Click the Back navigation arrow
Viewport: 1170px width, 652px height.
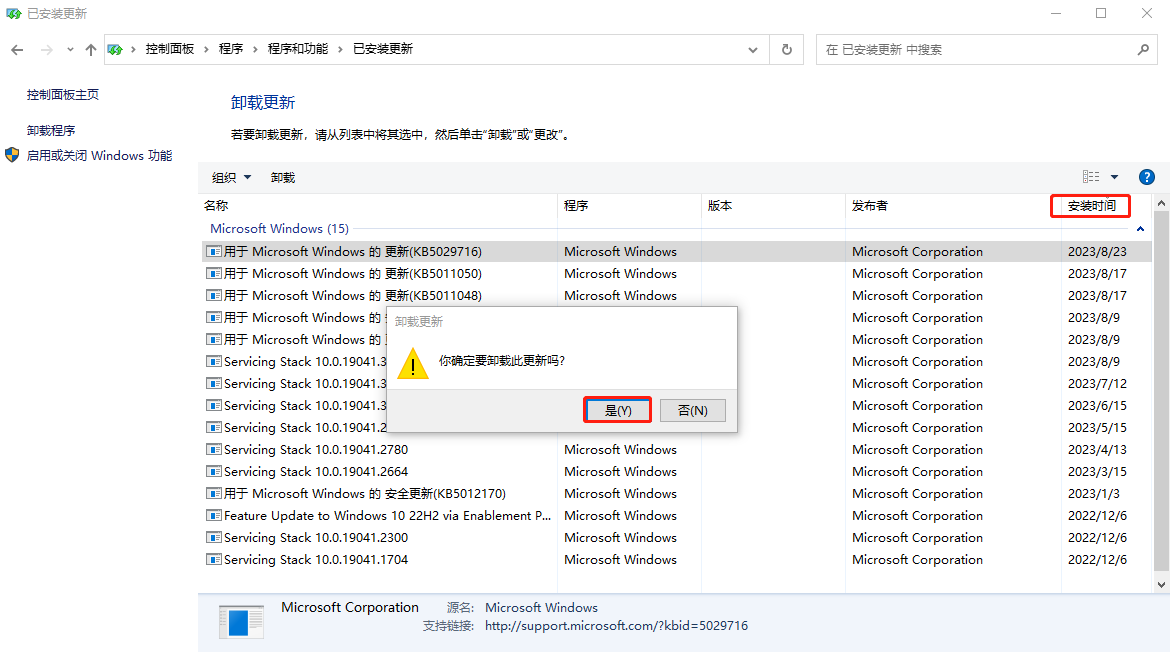pyautogui.click(x=17, y=49)
